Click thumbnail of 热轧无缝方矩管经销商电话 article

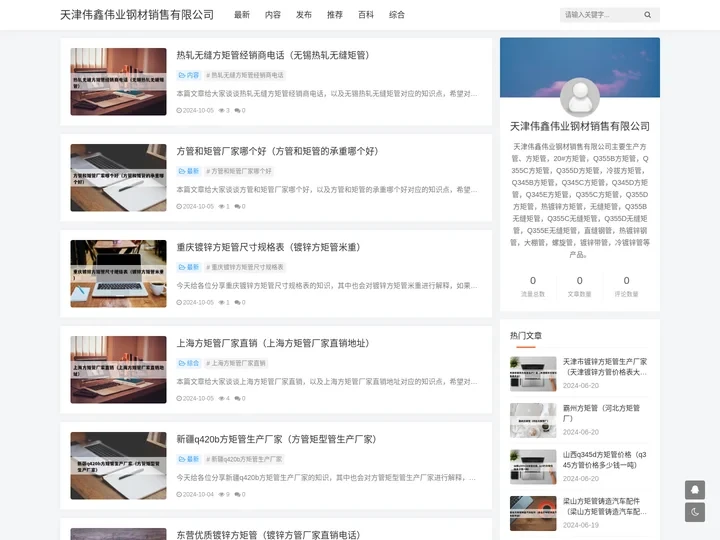point(118,82)
